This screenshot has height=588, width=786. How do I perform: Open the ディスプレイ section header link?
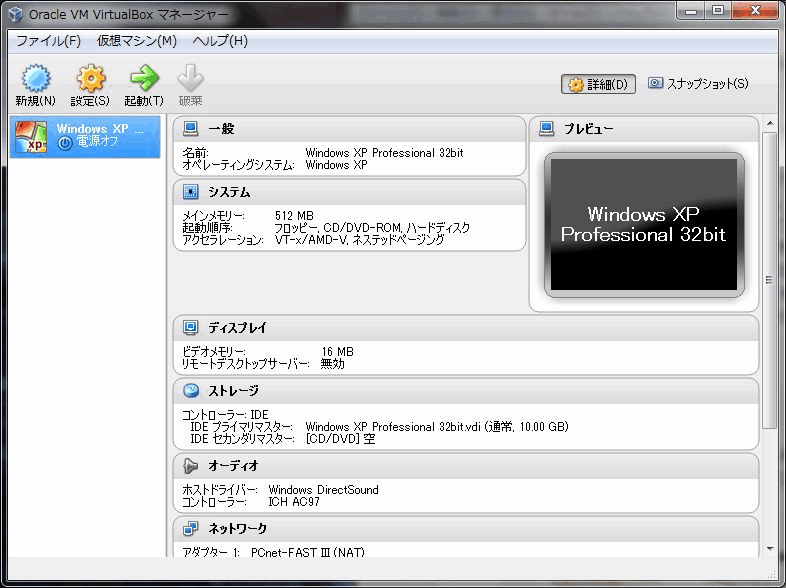(237, 328)
